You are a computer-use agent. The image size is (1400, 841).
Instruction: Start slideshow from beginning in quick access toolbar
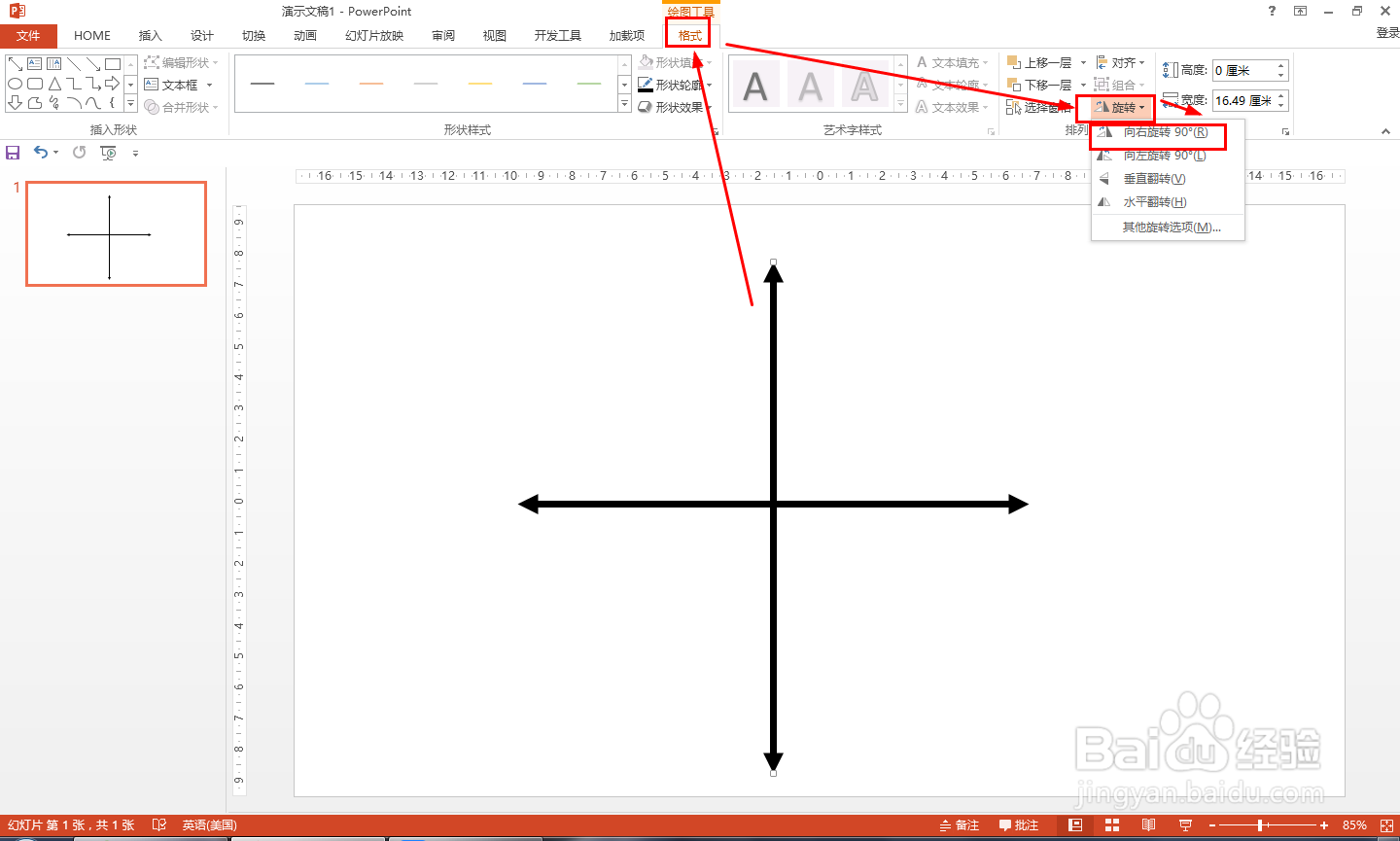[108, 153]
